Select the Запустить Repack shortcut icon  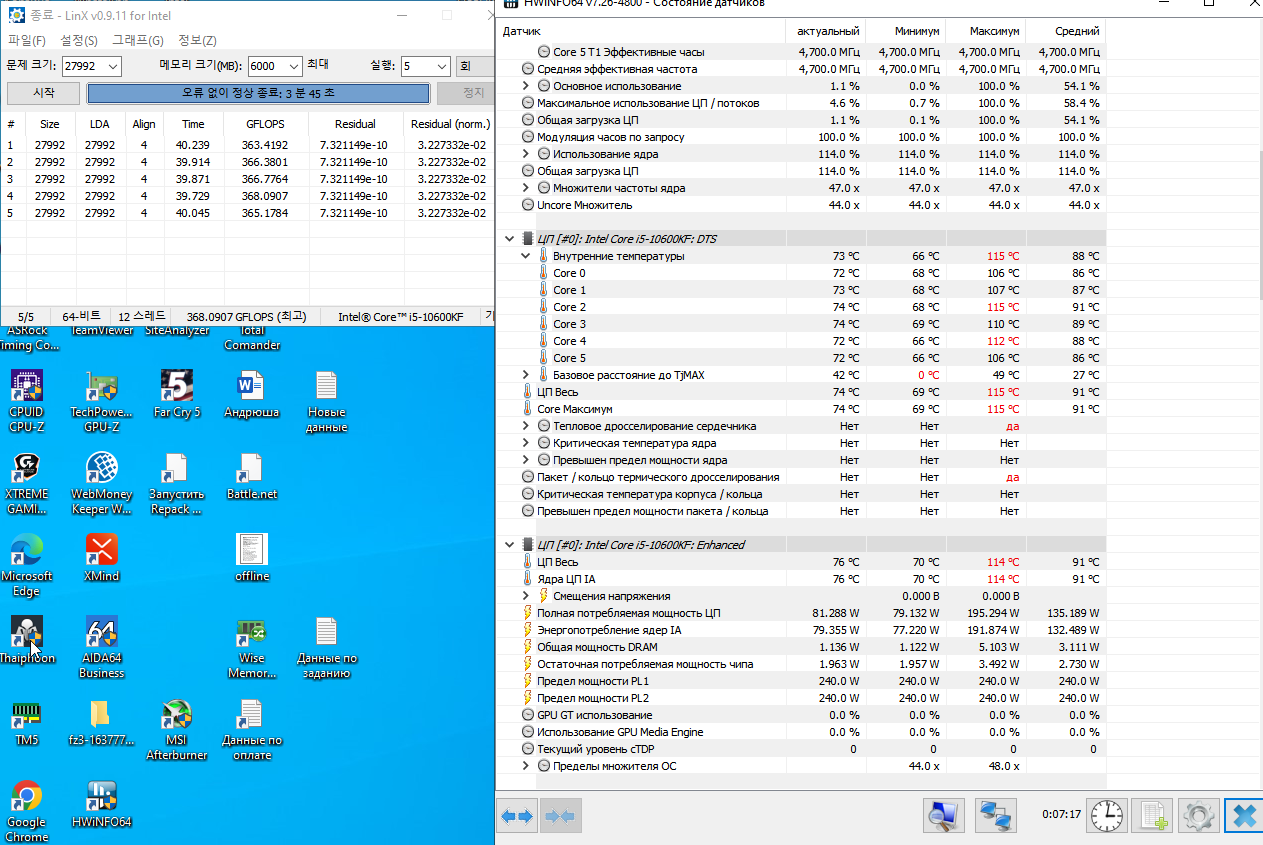[x=177, y=483]
